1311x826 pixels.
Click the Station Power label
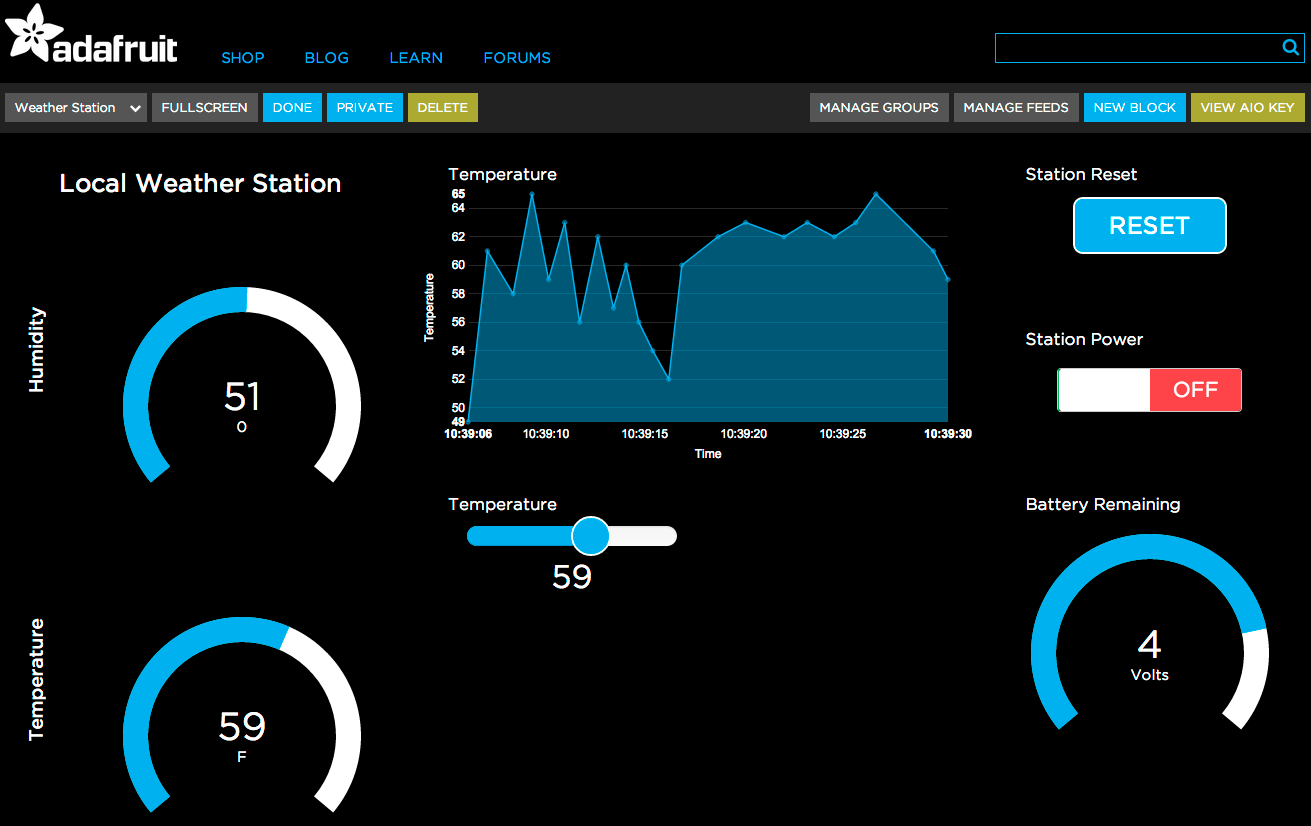tap(1084, 339)
